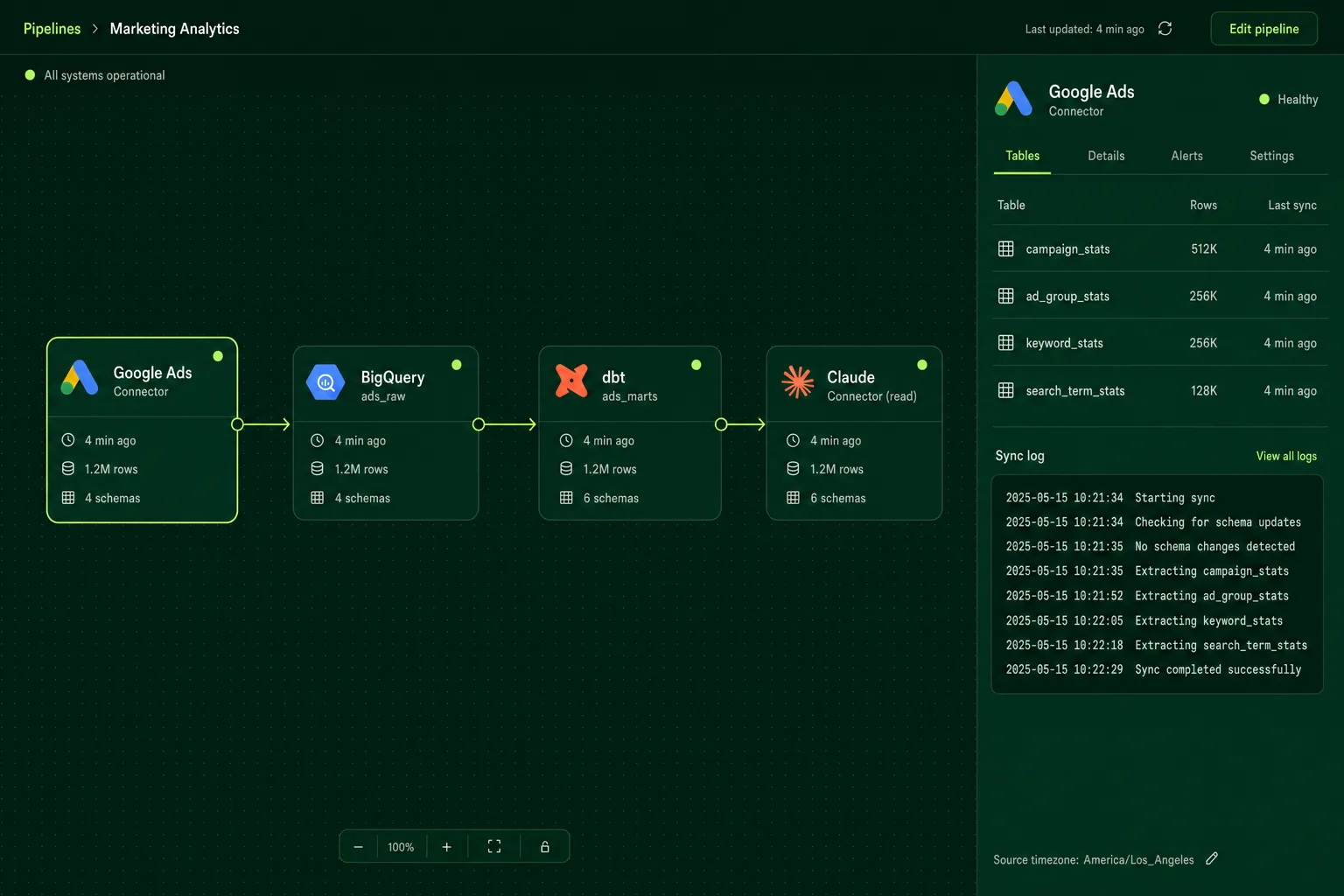
Task: Click the zoom out minus icon
Action: [x=358, y=847]
